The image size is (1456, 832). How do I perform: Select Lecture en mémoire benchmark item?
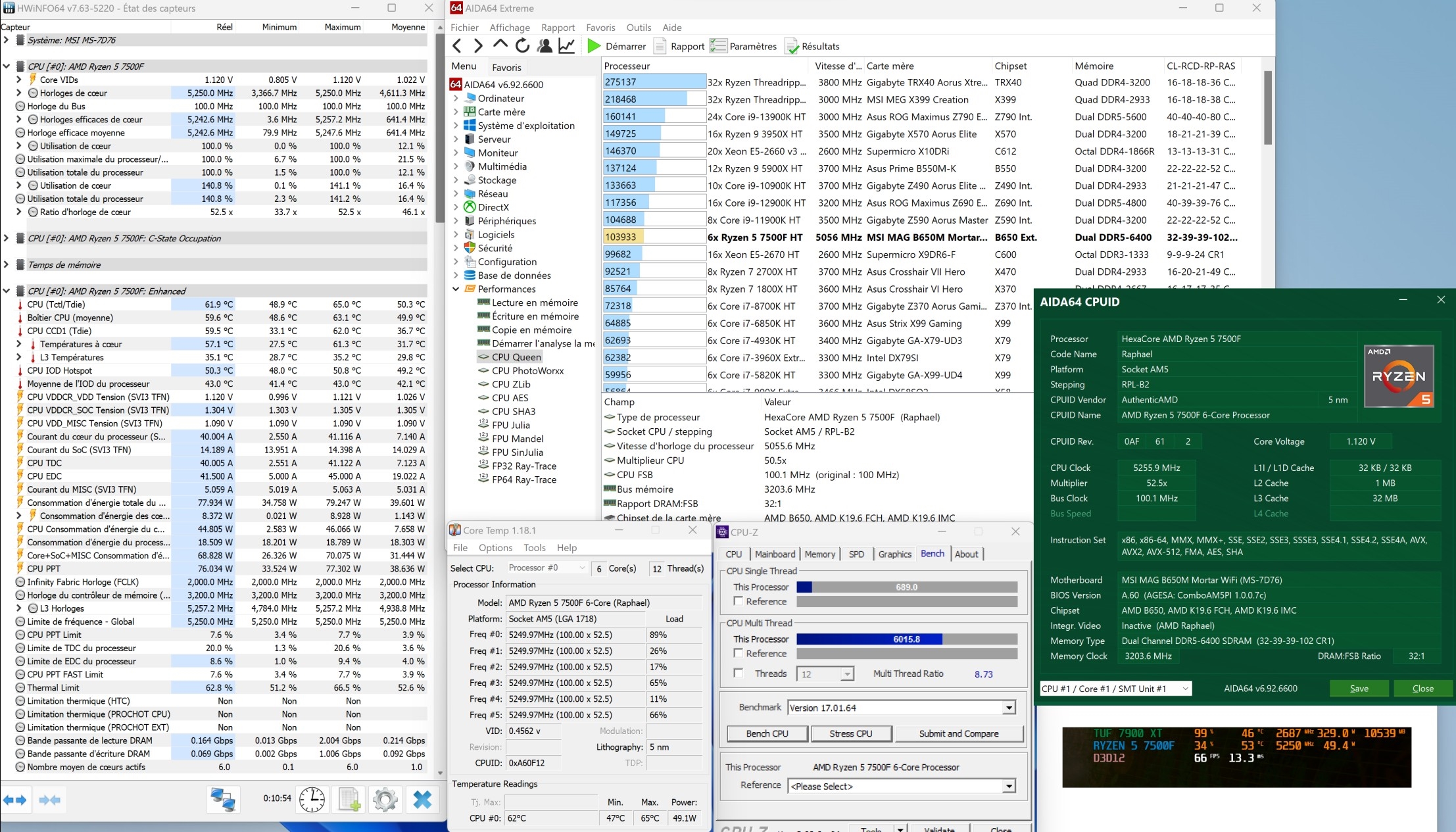coord(535,303)
